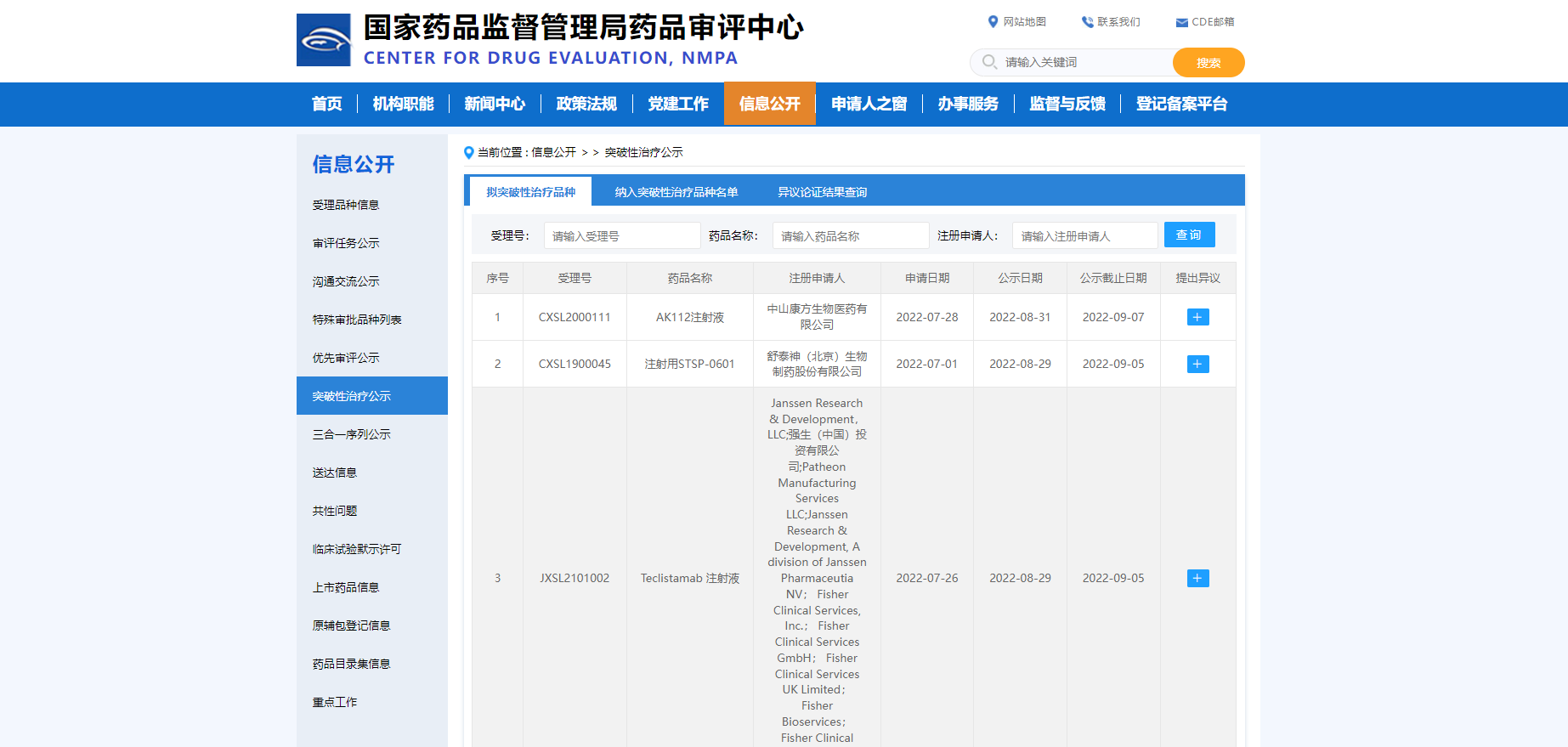Viewport: 1568px width, 747px height.
Task: Open 新闻中心 navigation item
Action: [495, 104]
